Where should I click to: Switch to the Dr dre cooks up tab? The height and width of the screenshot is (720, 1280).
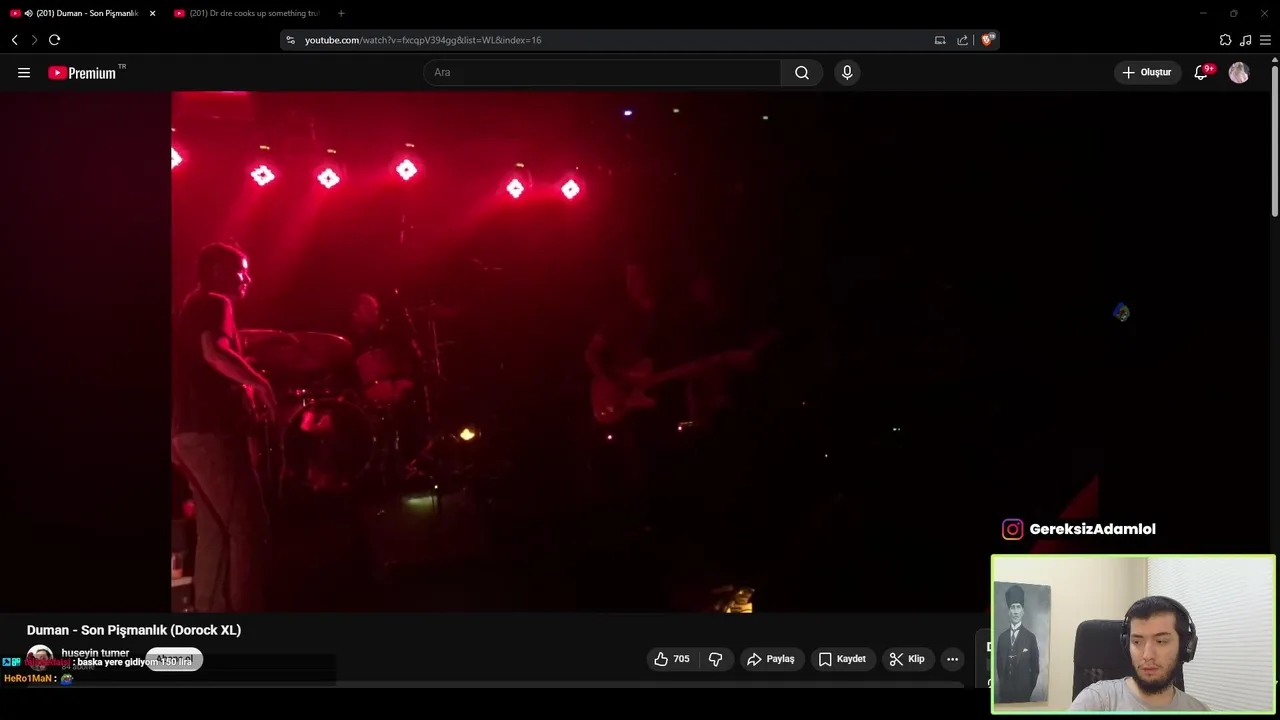point(246,13)
